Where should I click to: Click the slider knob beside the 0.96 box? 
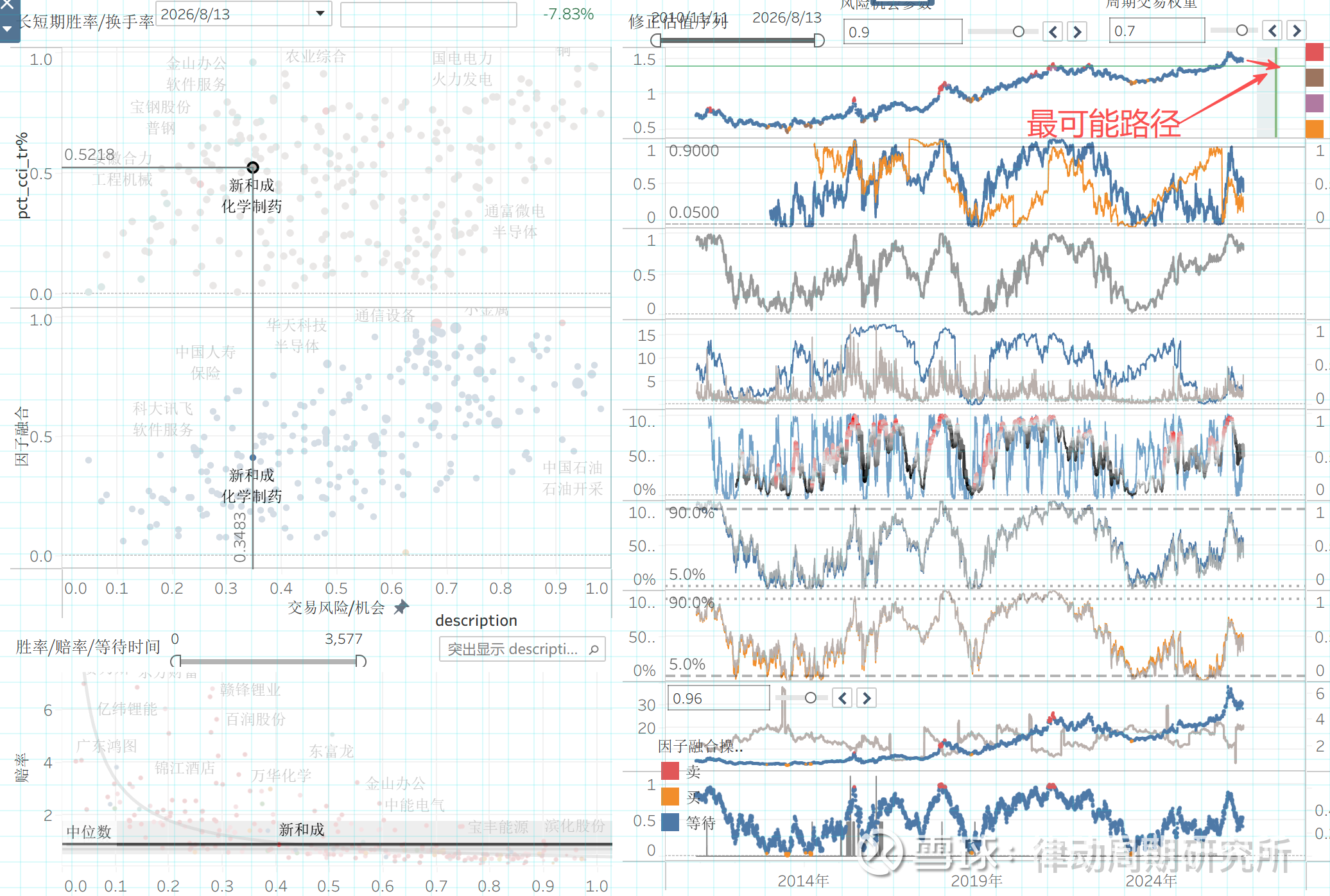[811, 698]
